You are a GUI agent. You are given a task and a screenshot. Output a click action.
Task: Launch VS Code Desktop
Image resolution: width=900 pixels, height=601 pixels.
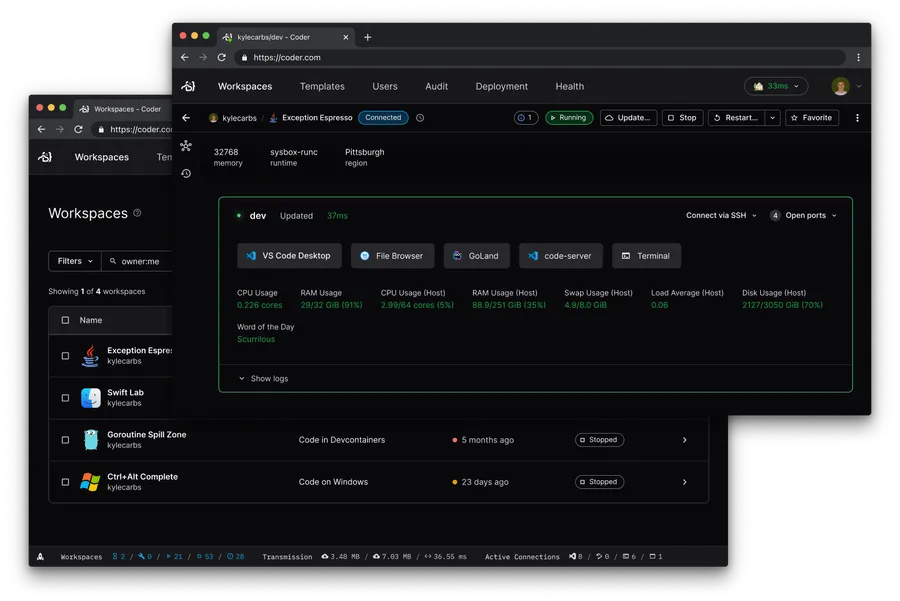pos(289,256)
